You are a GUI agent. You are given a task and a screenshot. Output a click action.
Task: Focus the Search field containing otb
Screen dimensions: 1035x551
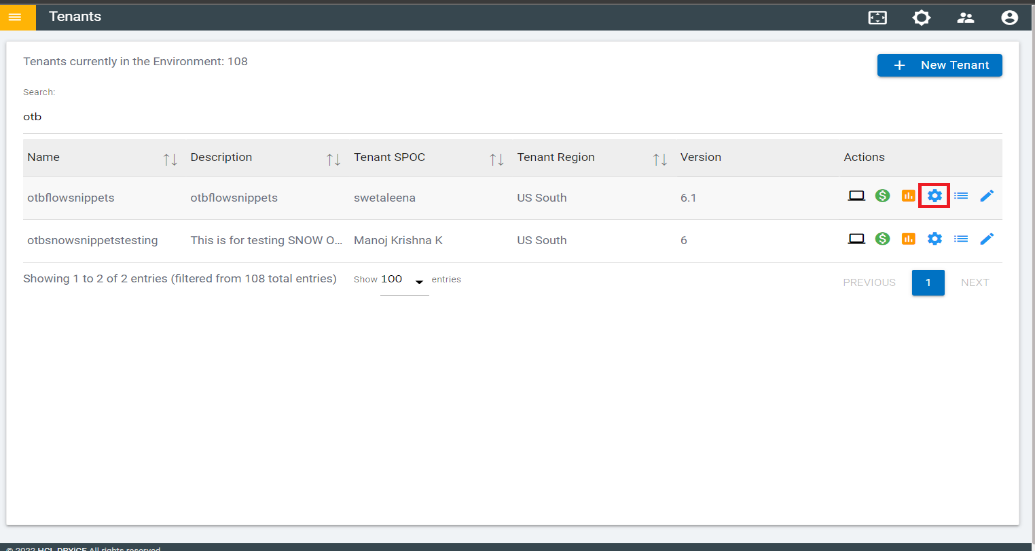tap(512, 117)
